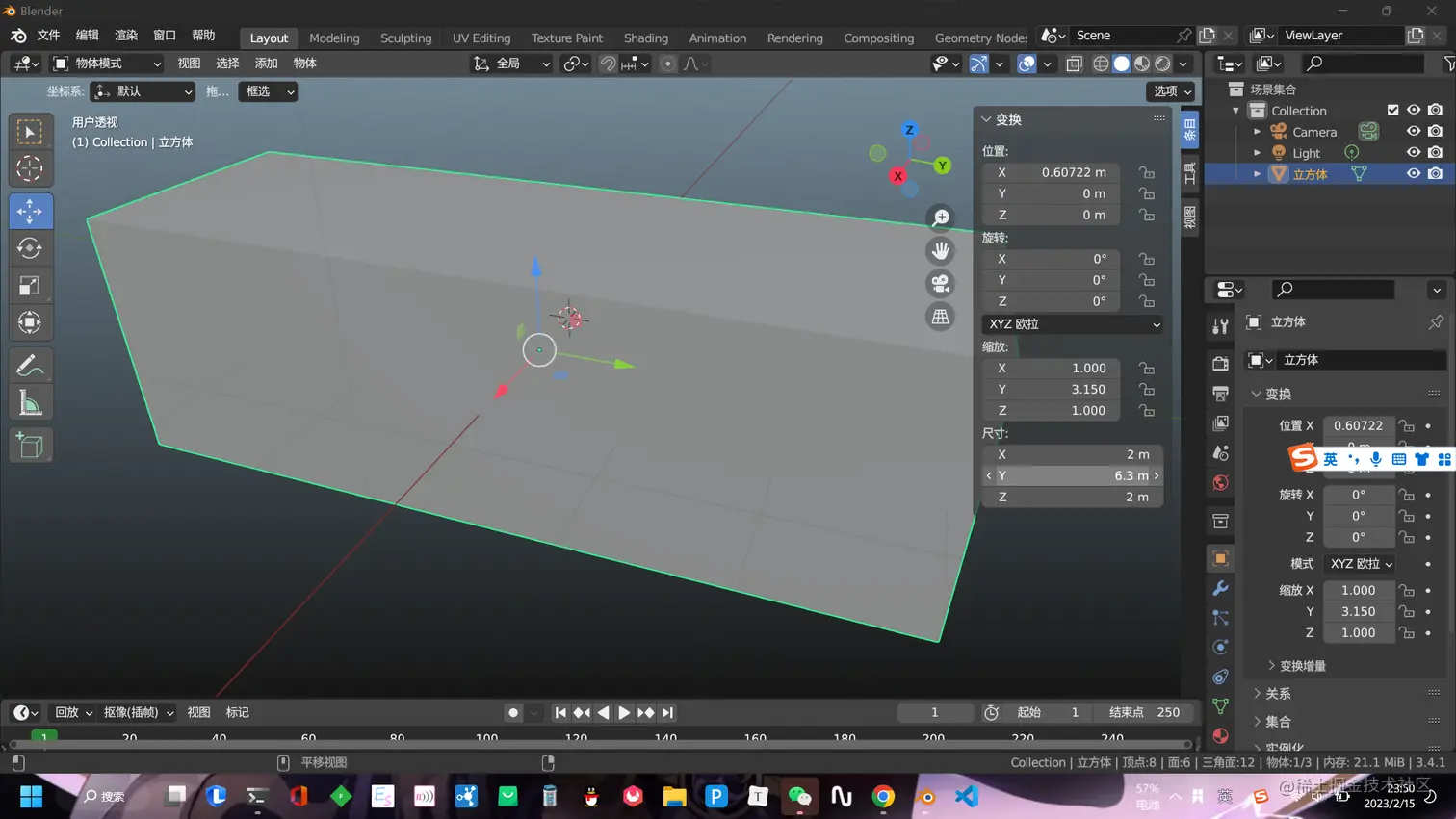This screenshot has height=819, width=1456.
Task: Open the Material properties tab
Action: click(1220, 736)
